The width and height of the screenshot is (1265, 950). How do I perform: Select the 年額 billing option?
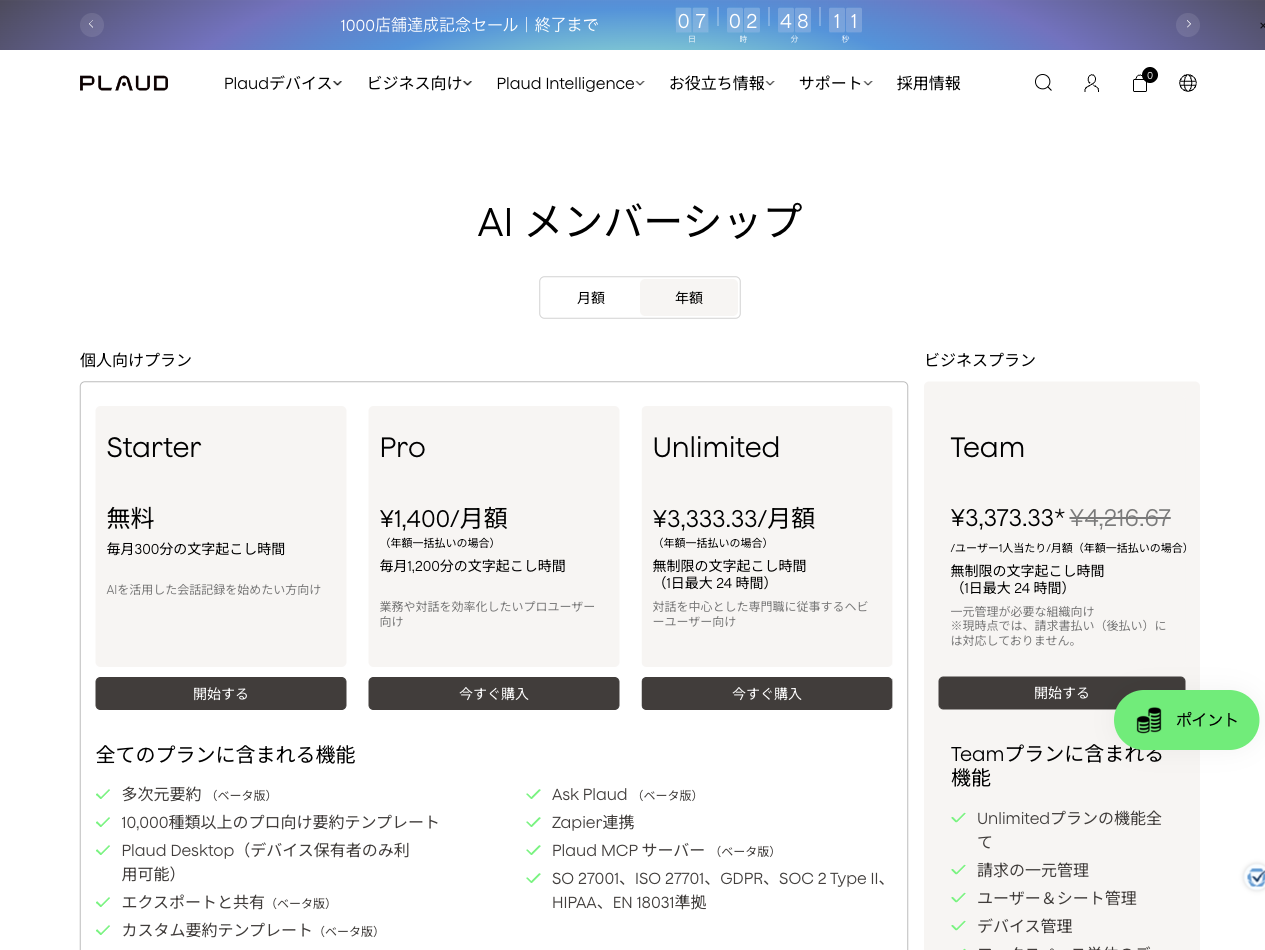(689, 298)
